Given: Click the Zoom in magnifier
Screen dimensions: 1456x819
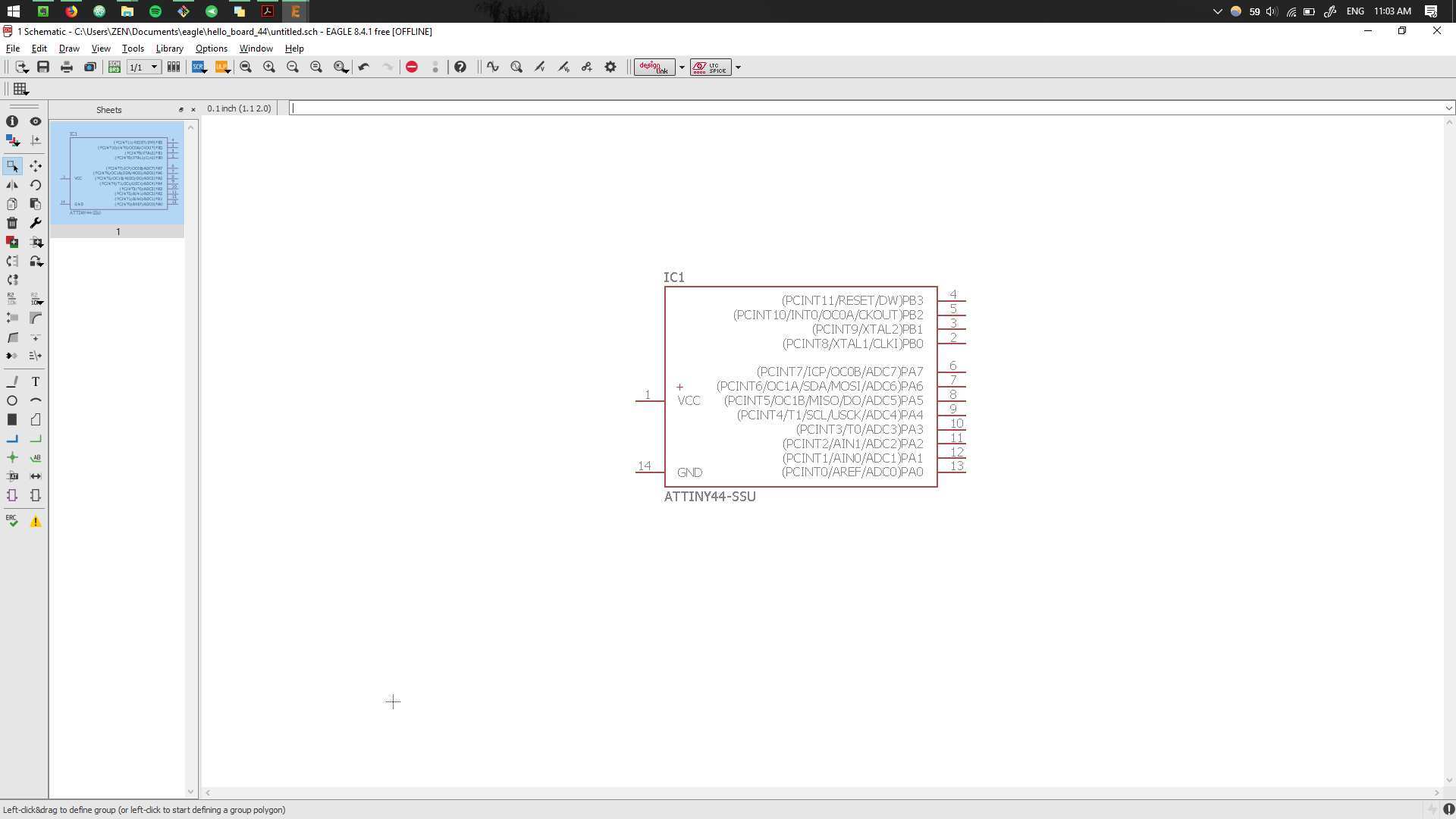Looking at the screenshot, I should click(269, 67).
